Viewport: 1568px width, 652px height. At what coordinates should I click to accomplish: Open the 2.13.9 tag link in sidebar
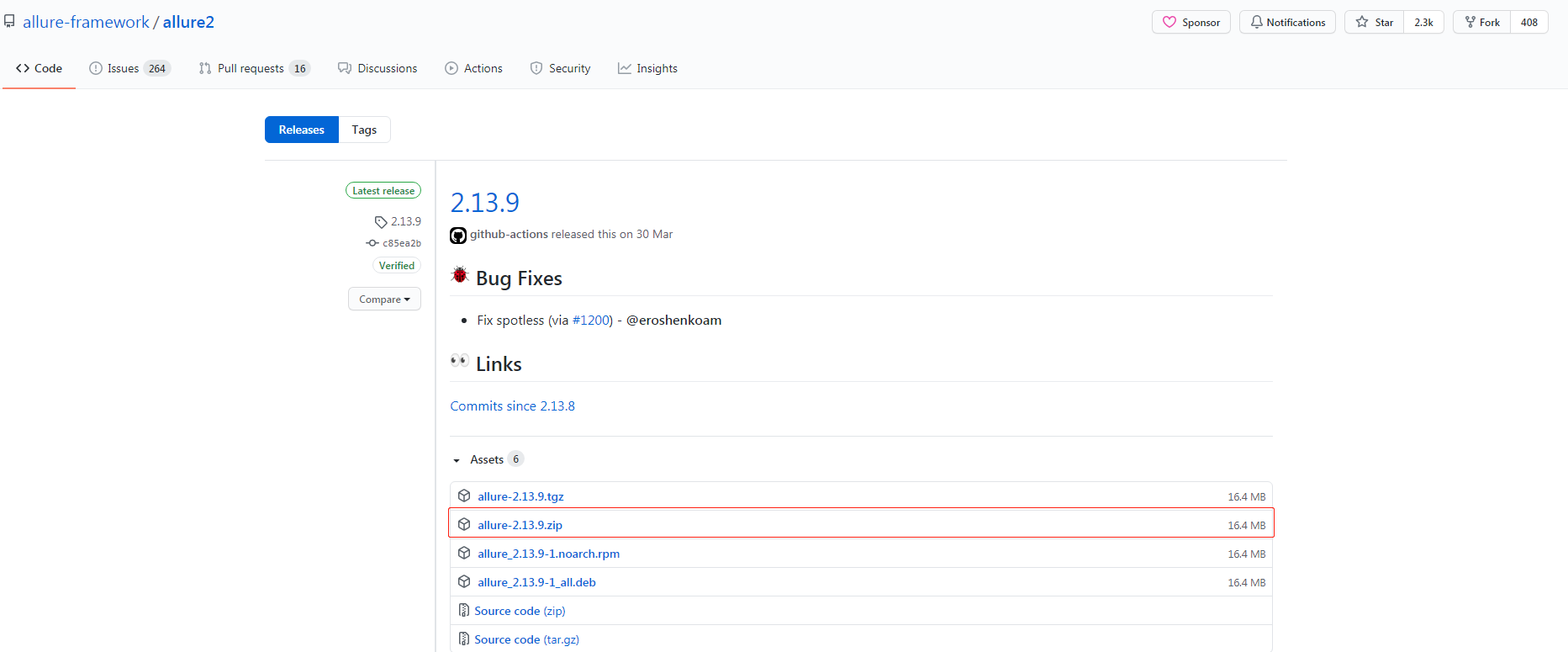pyautogui.click(x=406, y=221)
